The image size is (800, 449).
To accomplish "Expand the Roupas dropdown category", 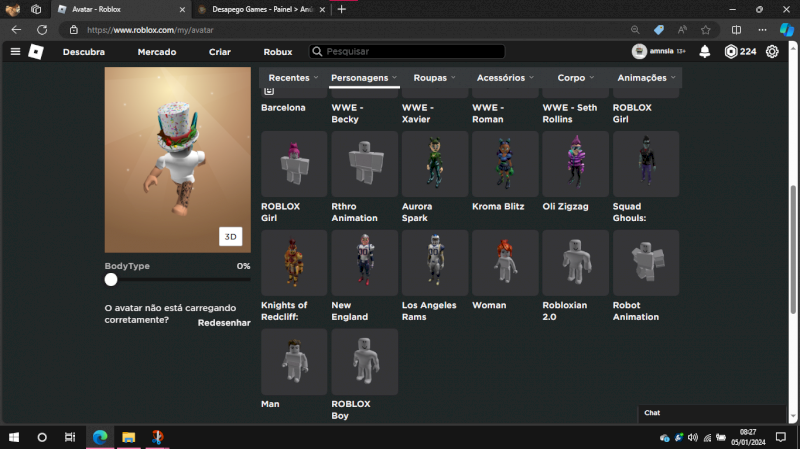I will pos(435,78).
